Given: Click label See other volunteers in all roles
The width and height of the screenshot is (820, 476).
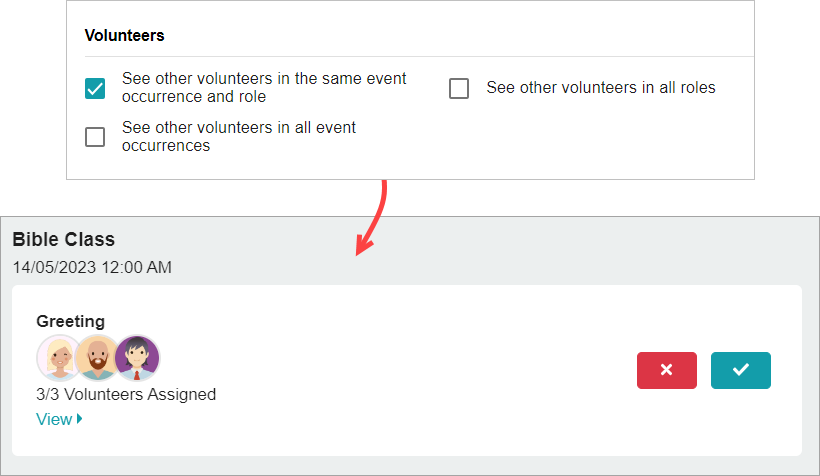Looking at the screenshot, I should click(601, 87).
